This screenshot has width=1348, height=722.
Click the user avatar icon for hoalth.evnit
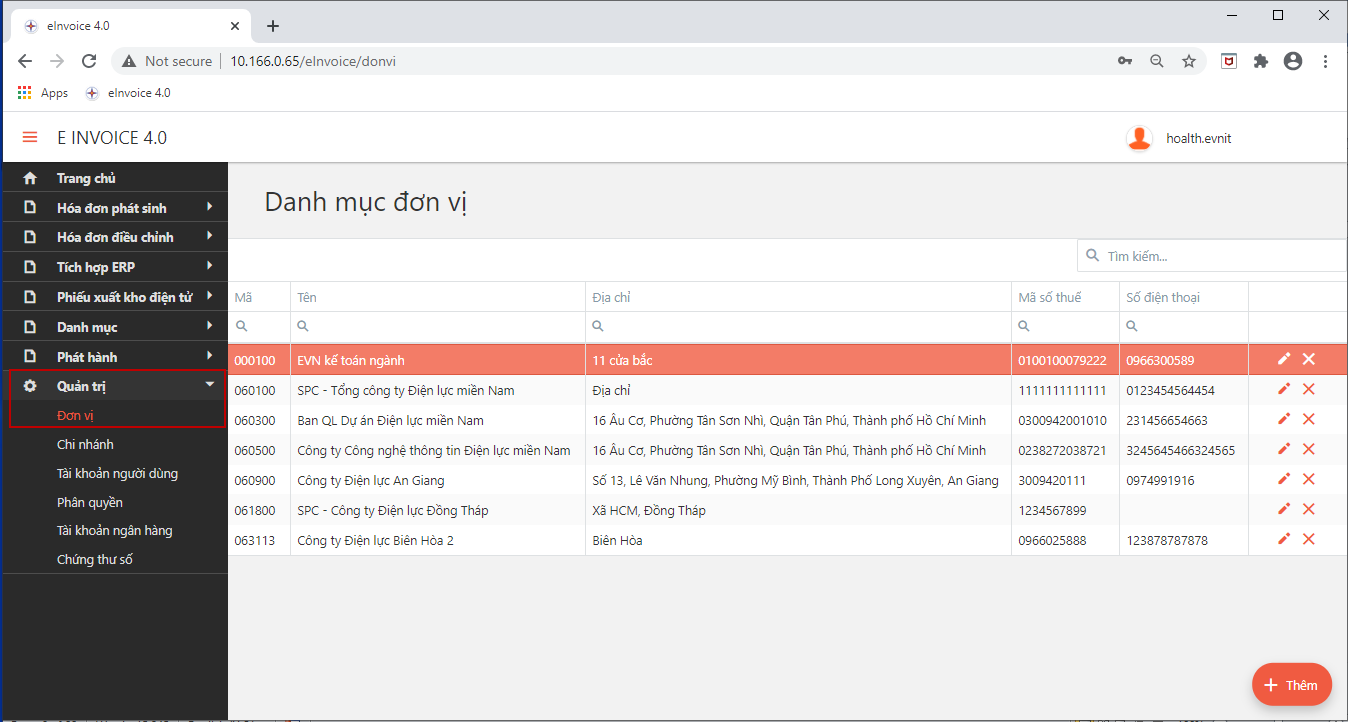[1139, 138]
